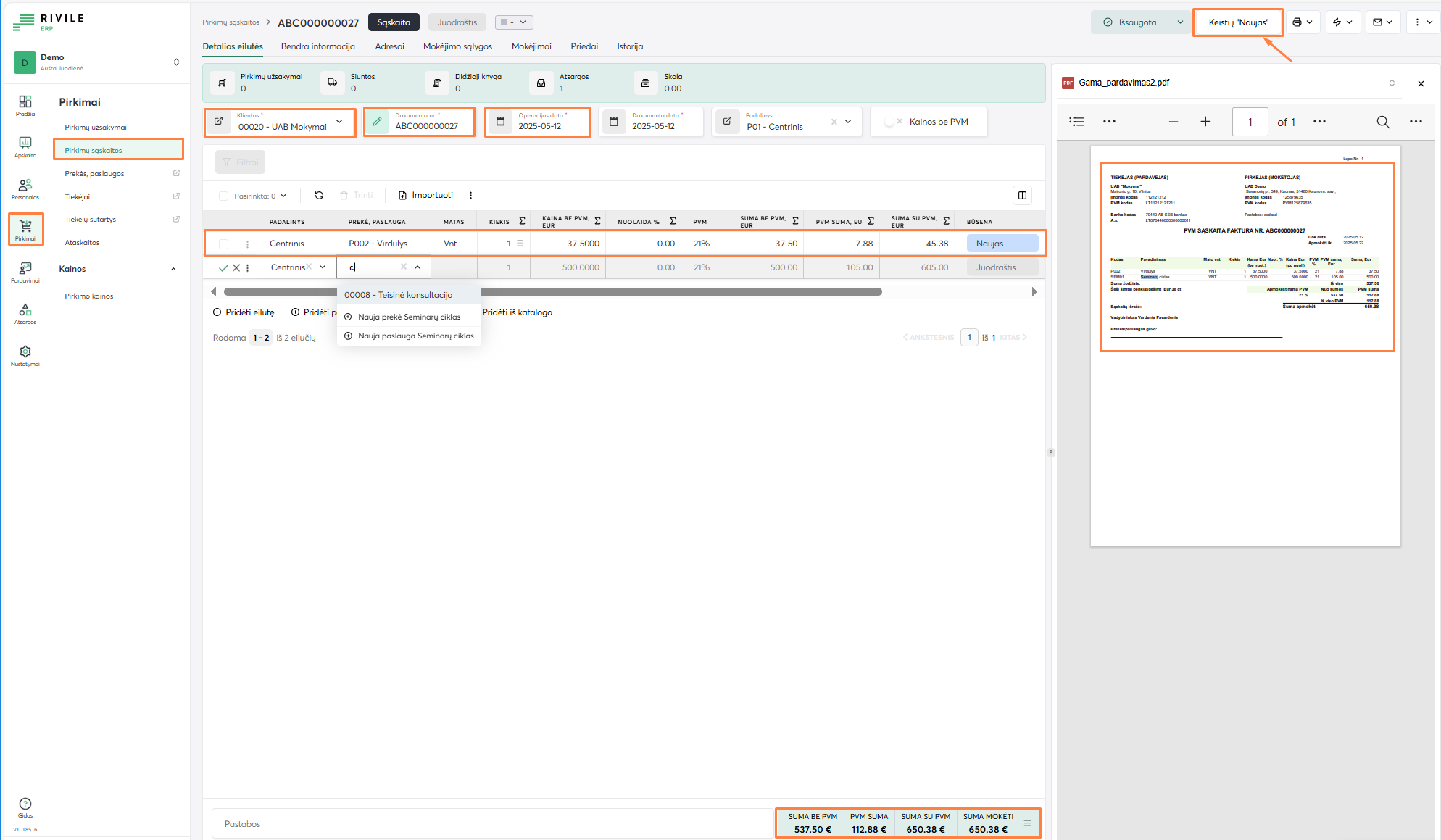Switch to the Bendra informacija tab
The width and height of the screenshot is (1441, 840).
tap(317, 46)
